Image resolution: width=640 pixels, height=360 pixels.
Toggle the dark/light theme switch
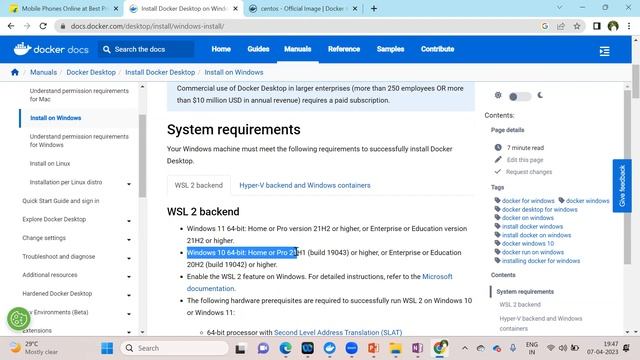(520, 96)
